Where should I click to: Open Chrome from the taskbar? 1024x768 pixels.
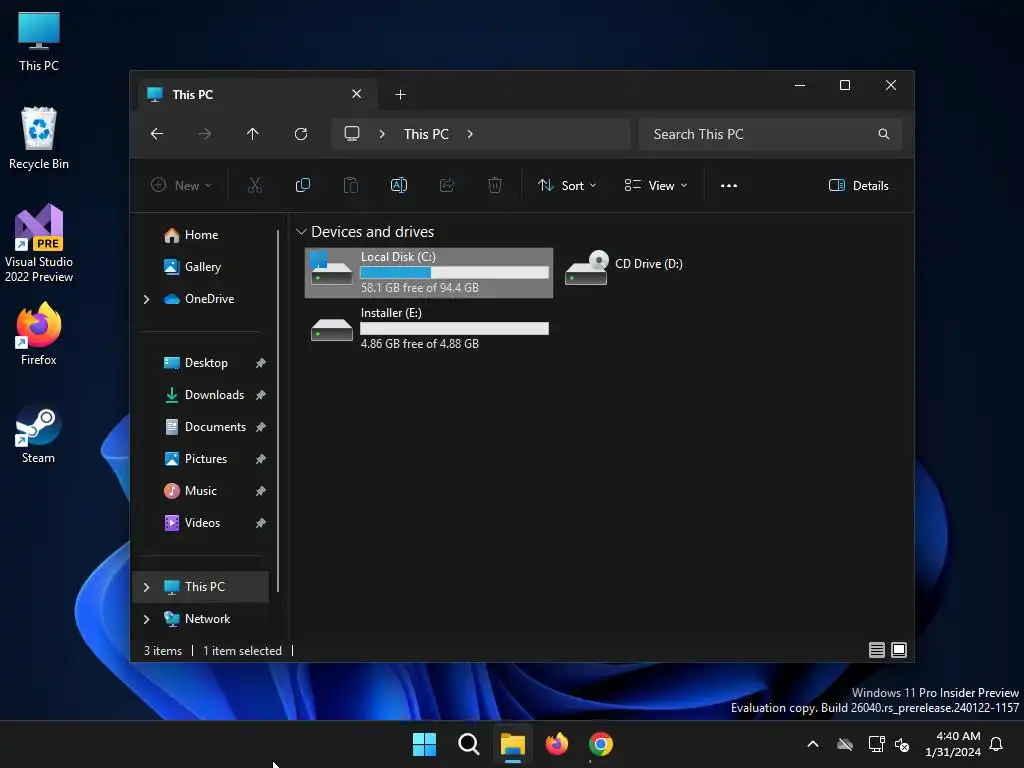click(x=601, y=744)
